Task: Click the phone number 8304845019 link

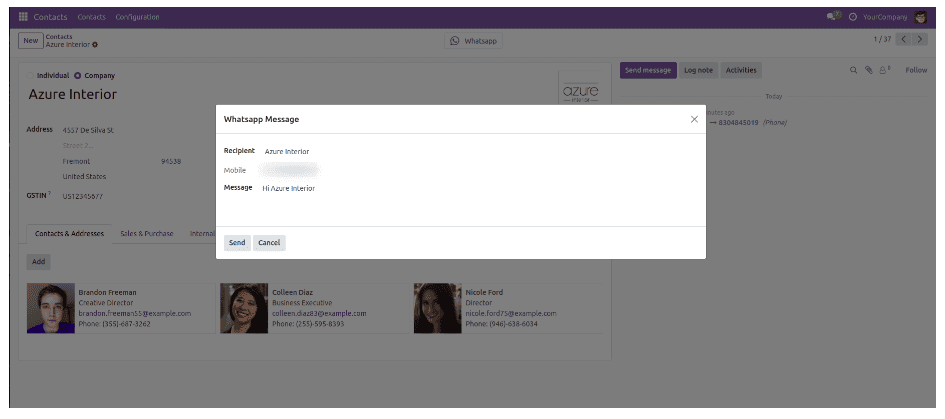Action: tap(738, 123)
